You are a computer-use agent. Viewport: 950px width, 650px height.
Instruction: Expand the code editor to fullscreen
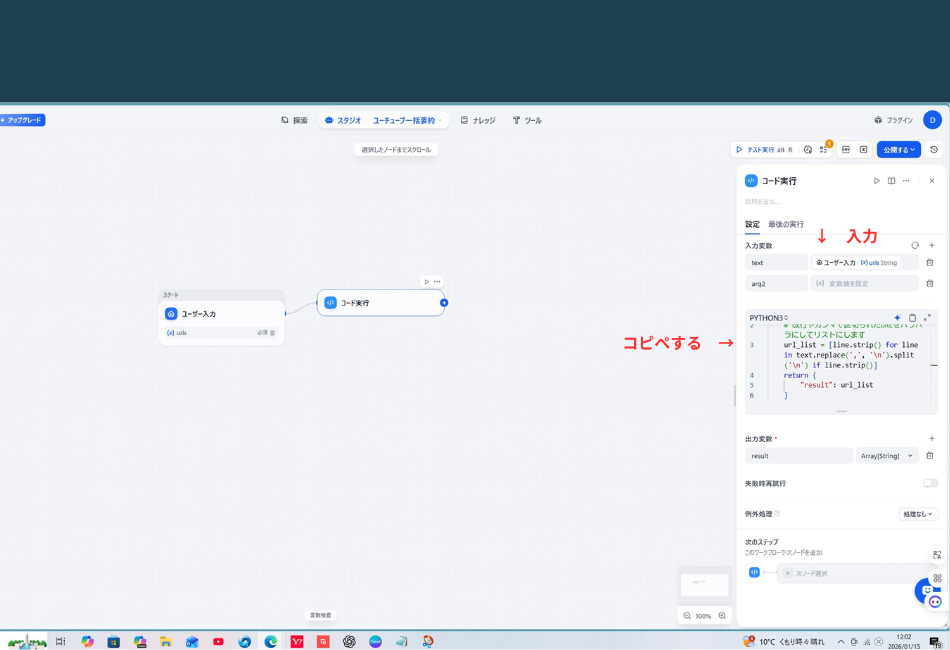(x=926, y=318)
